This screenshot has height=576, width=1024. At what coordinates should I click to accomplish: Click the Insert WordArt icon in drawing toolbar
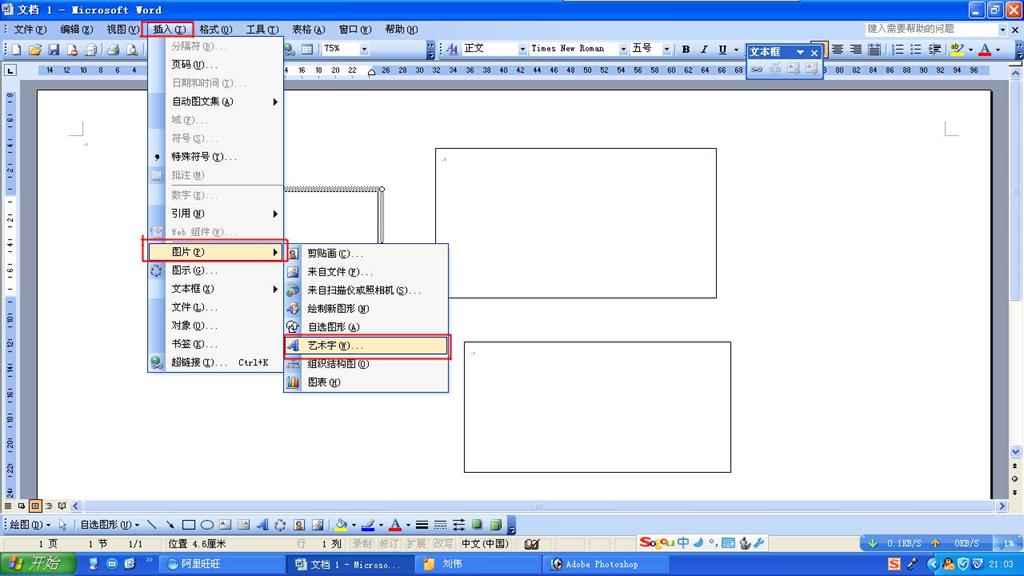pyautogui.click(x=262, y=525)
